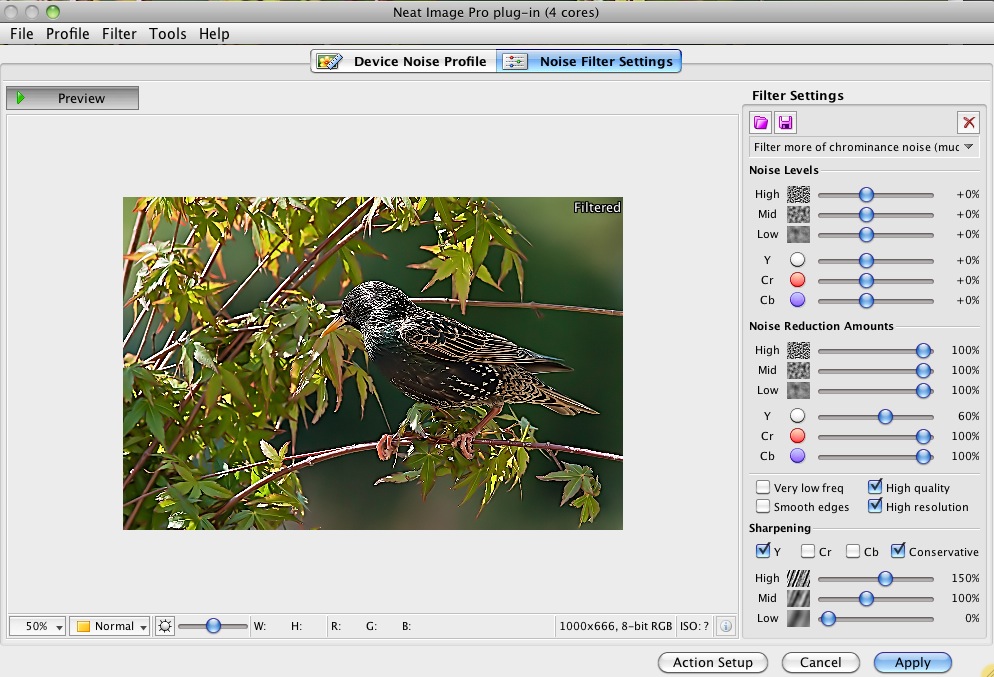Reset filter settings red X icon
The height and width of the screenshot is (677, 994).
point(969,122)
